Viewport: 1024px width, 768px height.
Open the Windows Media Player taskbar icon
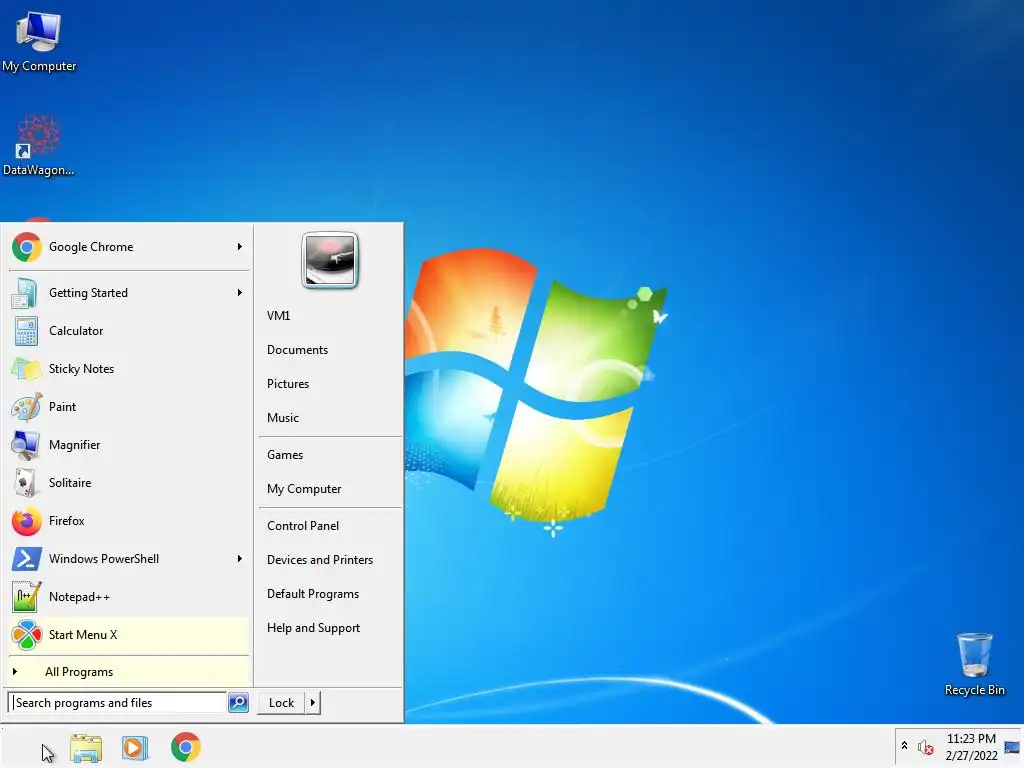[135, 748]
